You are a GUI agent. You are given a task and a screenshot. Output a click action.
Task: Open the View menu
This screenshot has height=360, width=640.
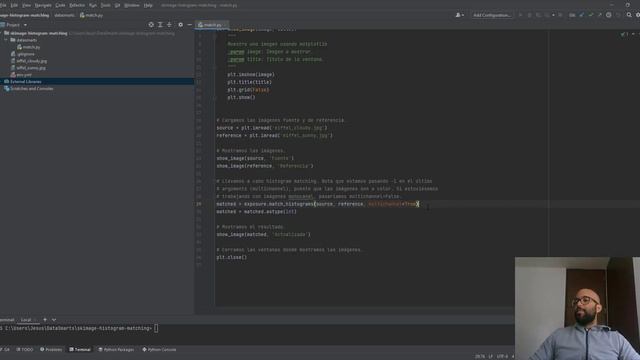(27, 5)
